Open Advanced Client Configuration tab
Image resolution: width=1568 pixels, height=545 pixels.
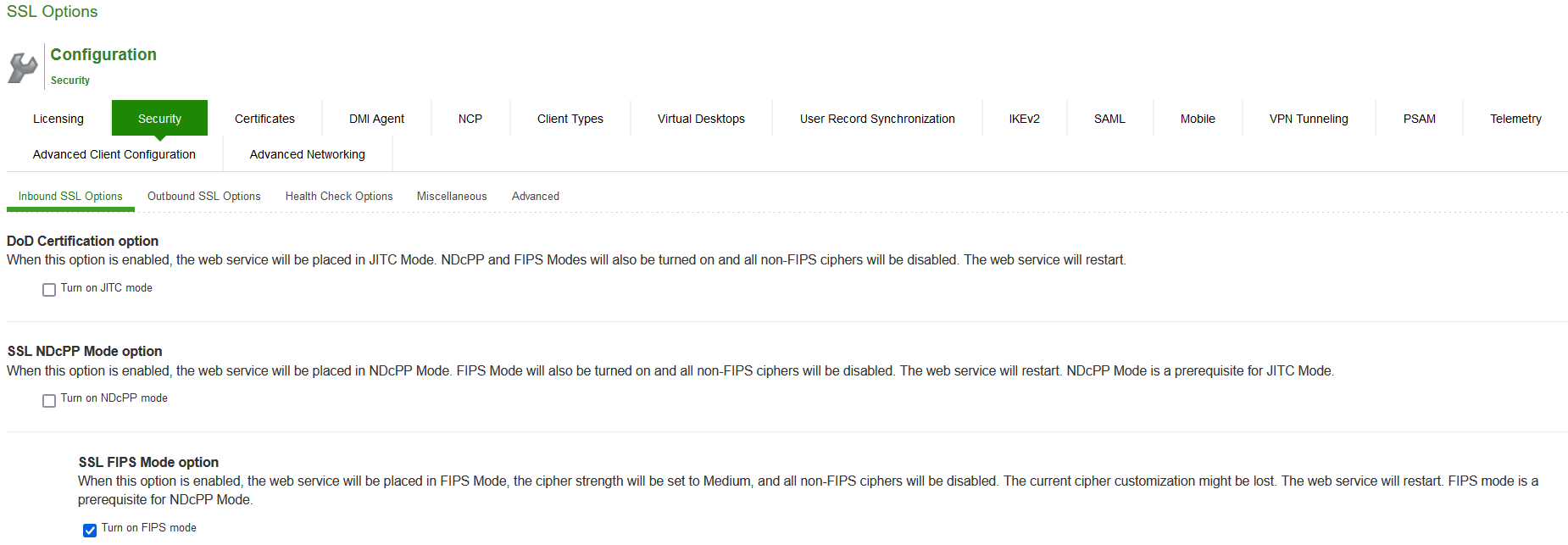click(x=114, y=154)
